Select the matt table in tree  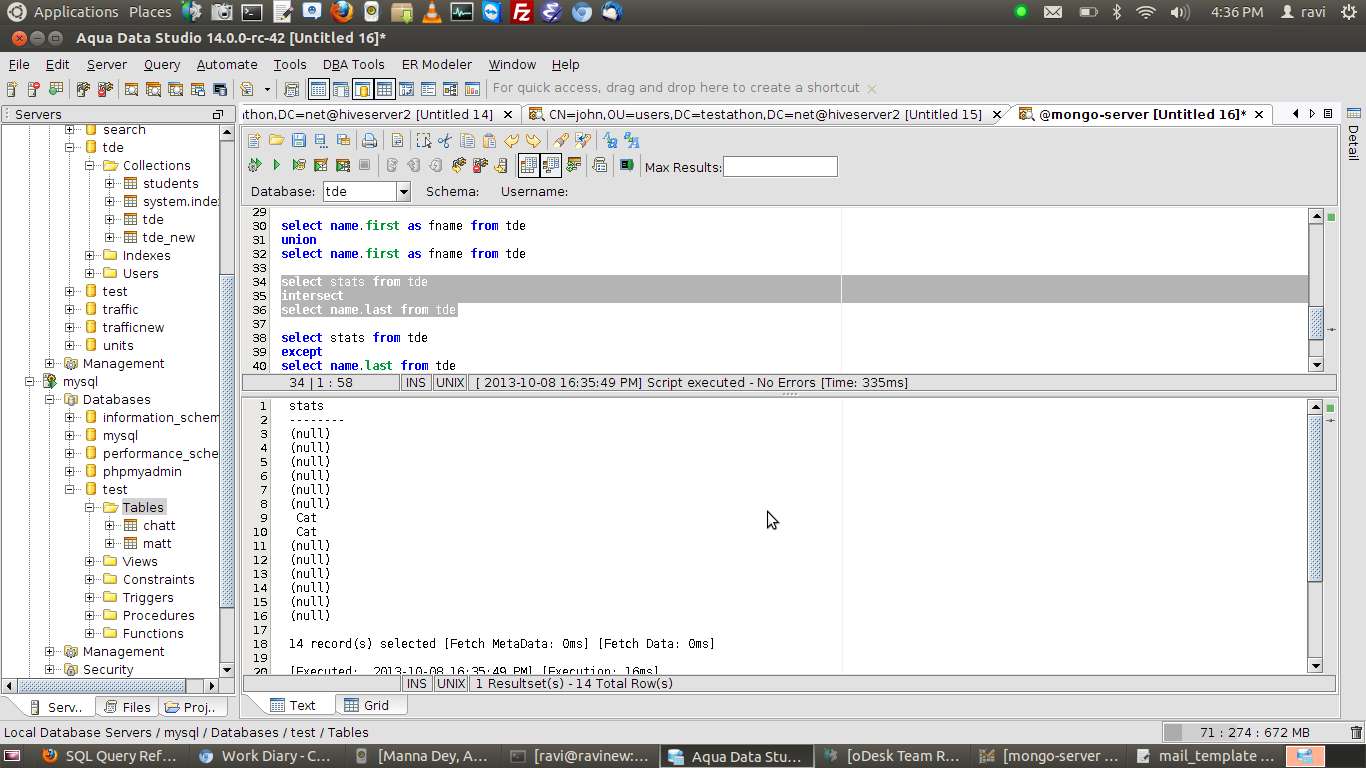pyautogui.click(x=157, y=543)
